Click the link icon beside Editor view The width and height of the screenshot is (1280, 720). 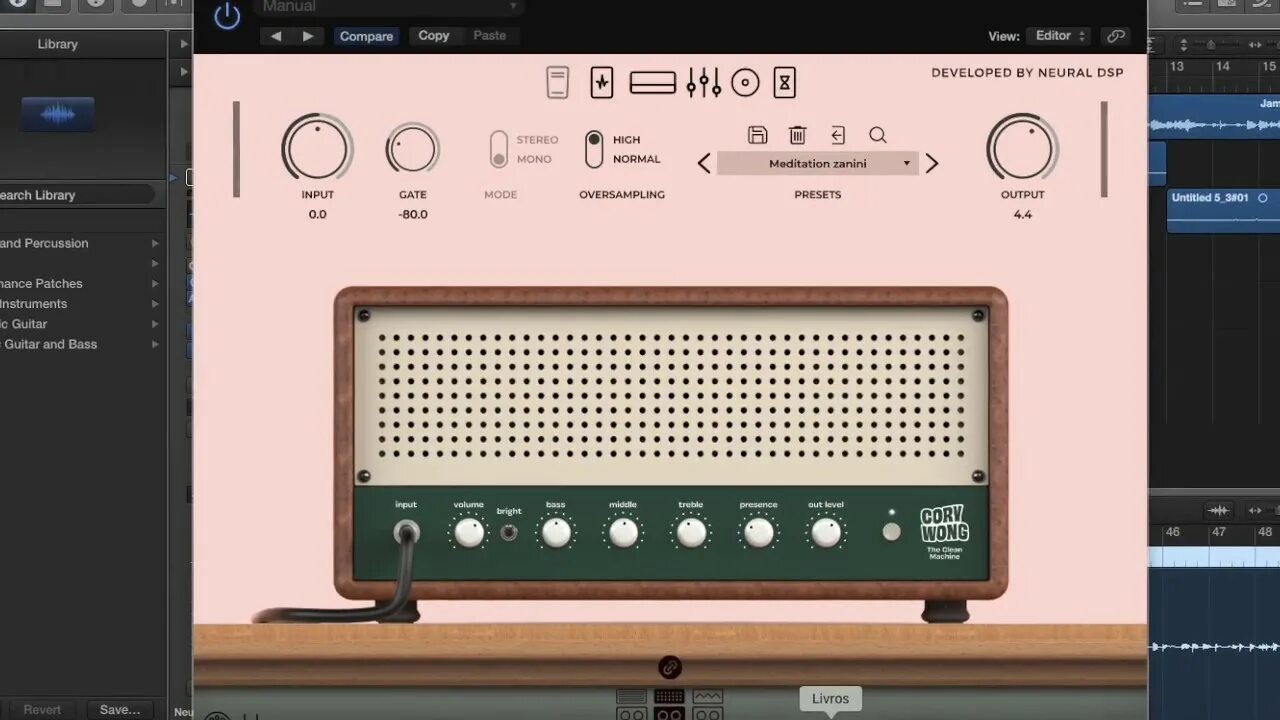tap(1115, 36)
